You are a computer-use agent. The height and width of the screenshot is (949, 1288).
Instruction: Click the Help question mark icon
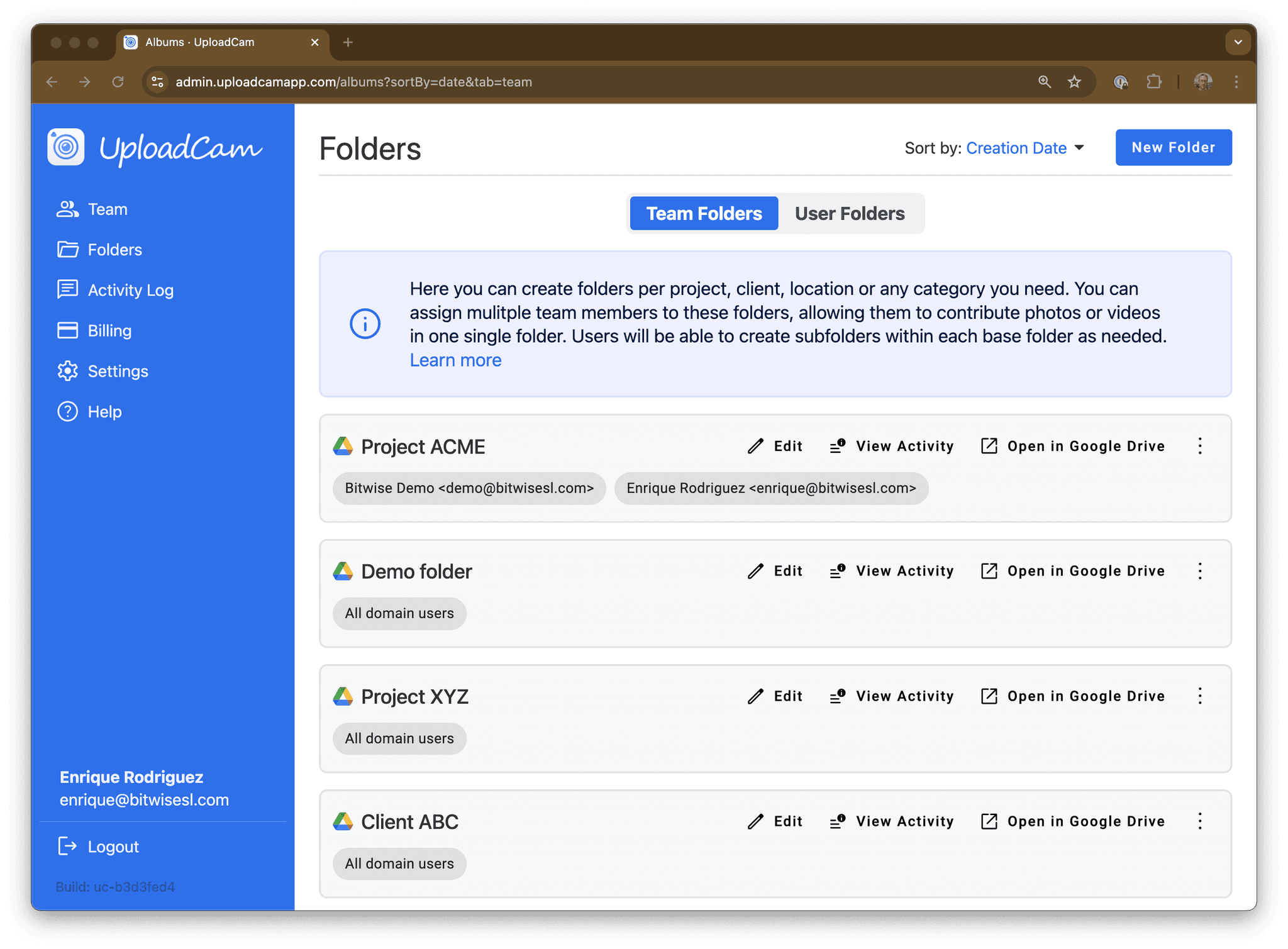point(68,411)
